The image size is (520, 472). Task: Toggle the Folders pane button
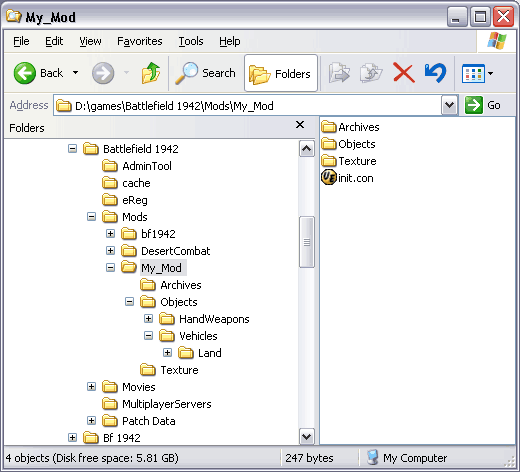(x=281, y=73)
